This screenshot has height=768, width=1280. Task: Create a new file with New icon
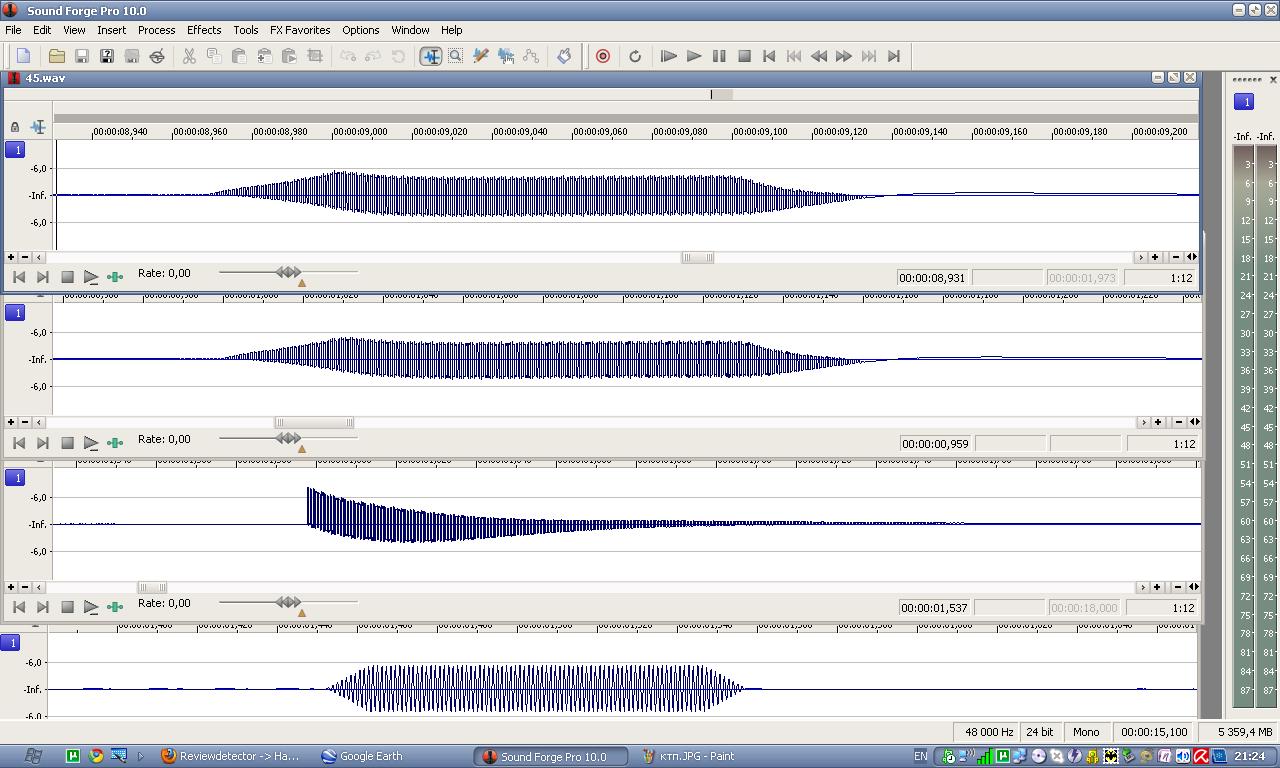tap(23, 56)
